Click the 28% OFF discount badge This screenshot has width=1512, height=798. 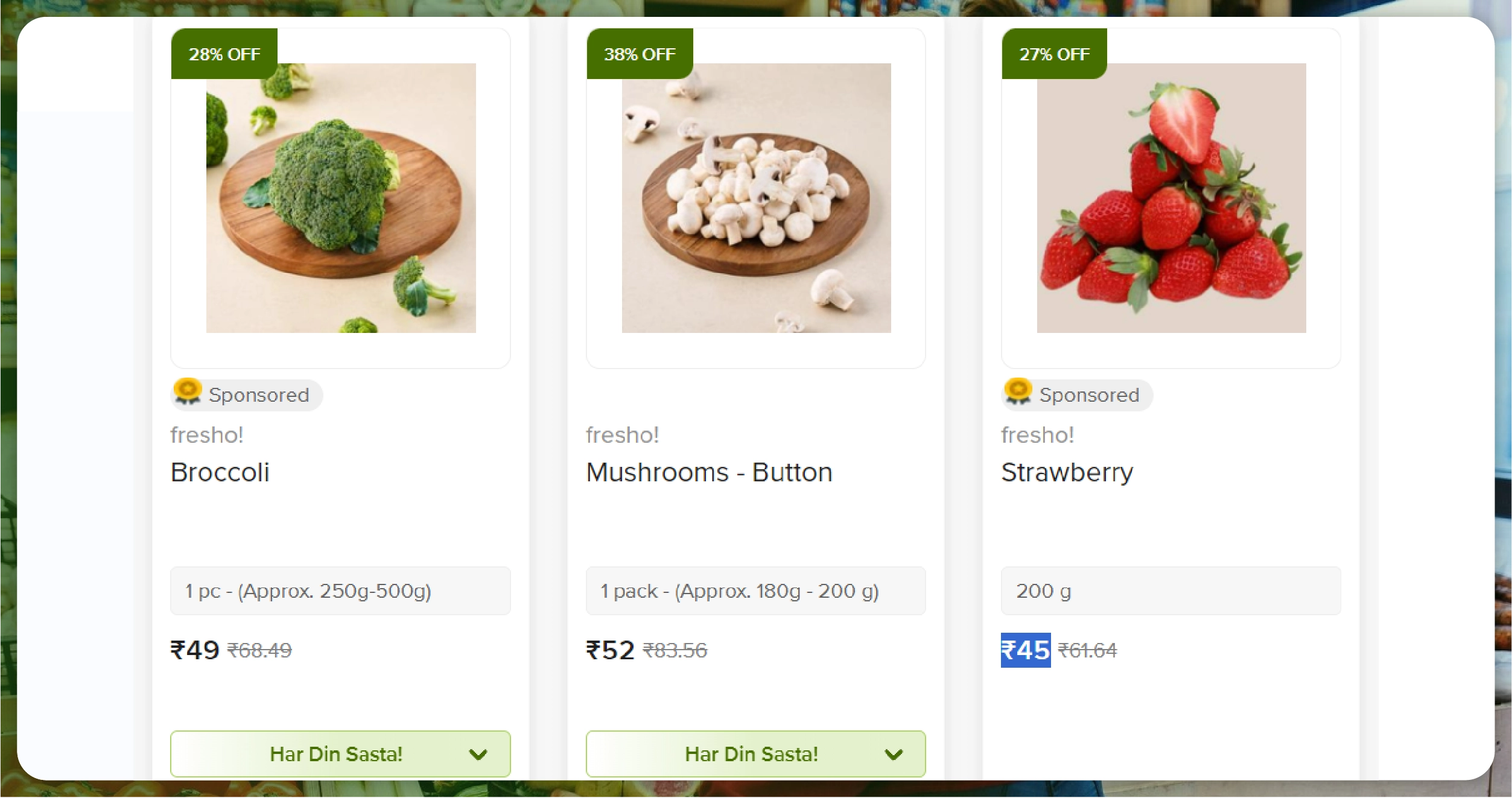(224, 54)
